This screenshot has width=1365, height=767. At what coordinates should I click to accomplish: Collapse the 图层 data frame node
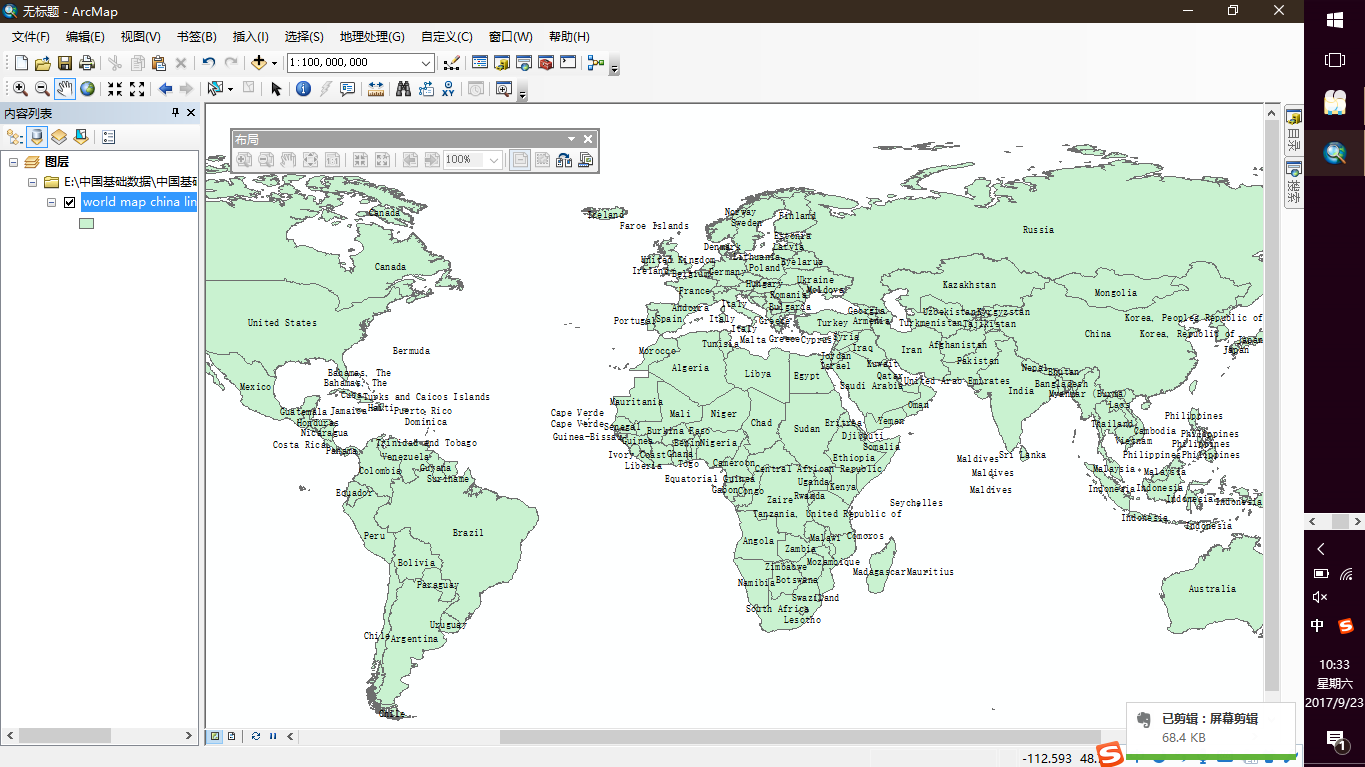click(14, 162)
